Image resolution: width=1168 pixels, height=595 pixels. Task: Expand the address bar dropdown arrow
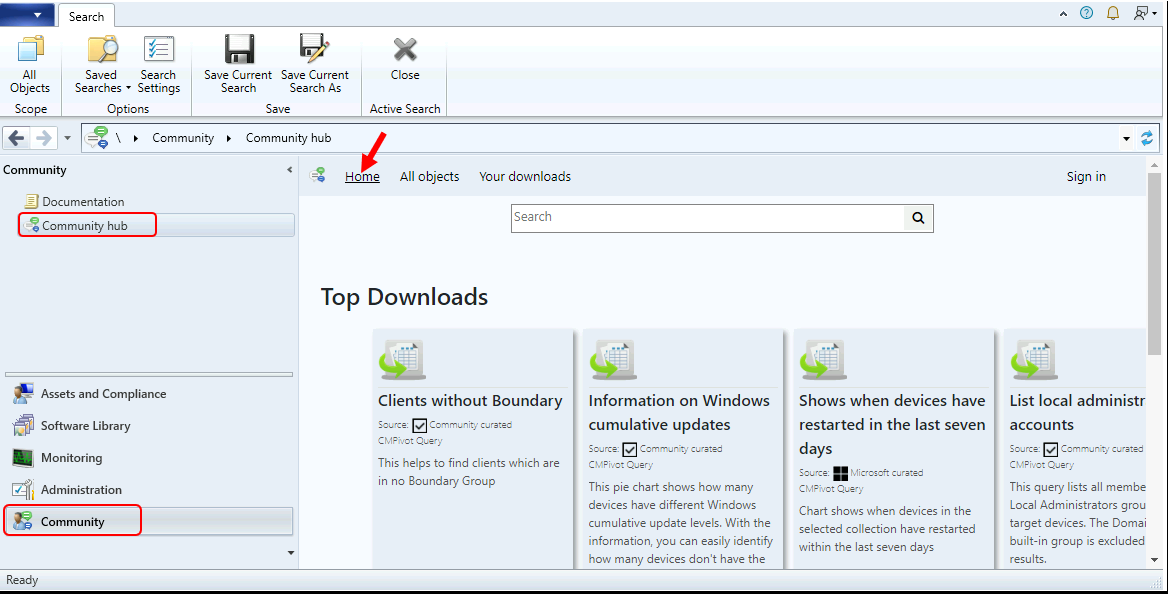[1126, 139]
